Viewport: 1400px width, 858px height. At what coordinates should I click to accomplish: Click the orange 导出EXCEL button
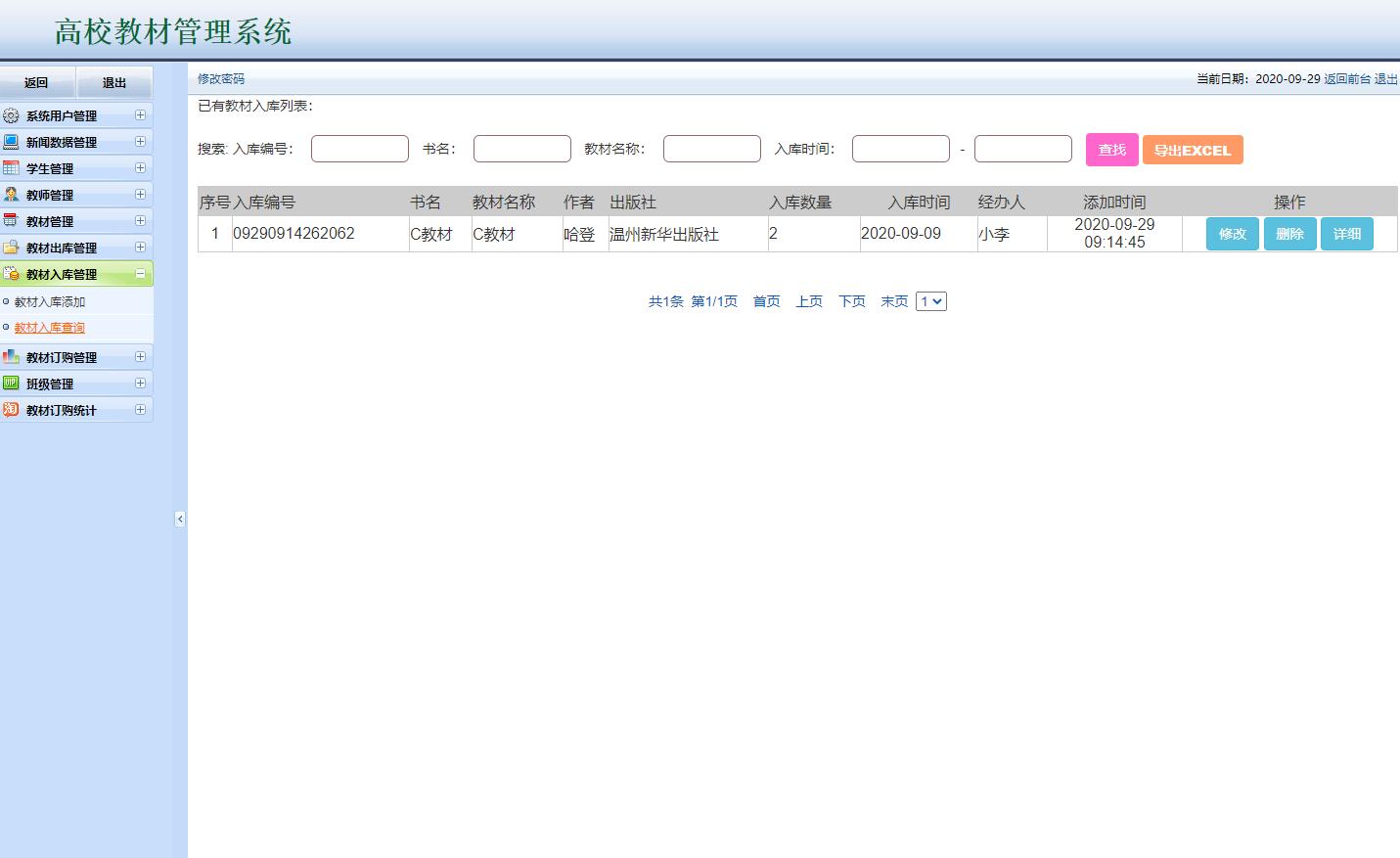point(1193,149)
